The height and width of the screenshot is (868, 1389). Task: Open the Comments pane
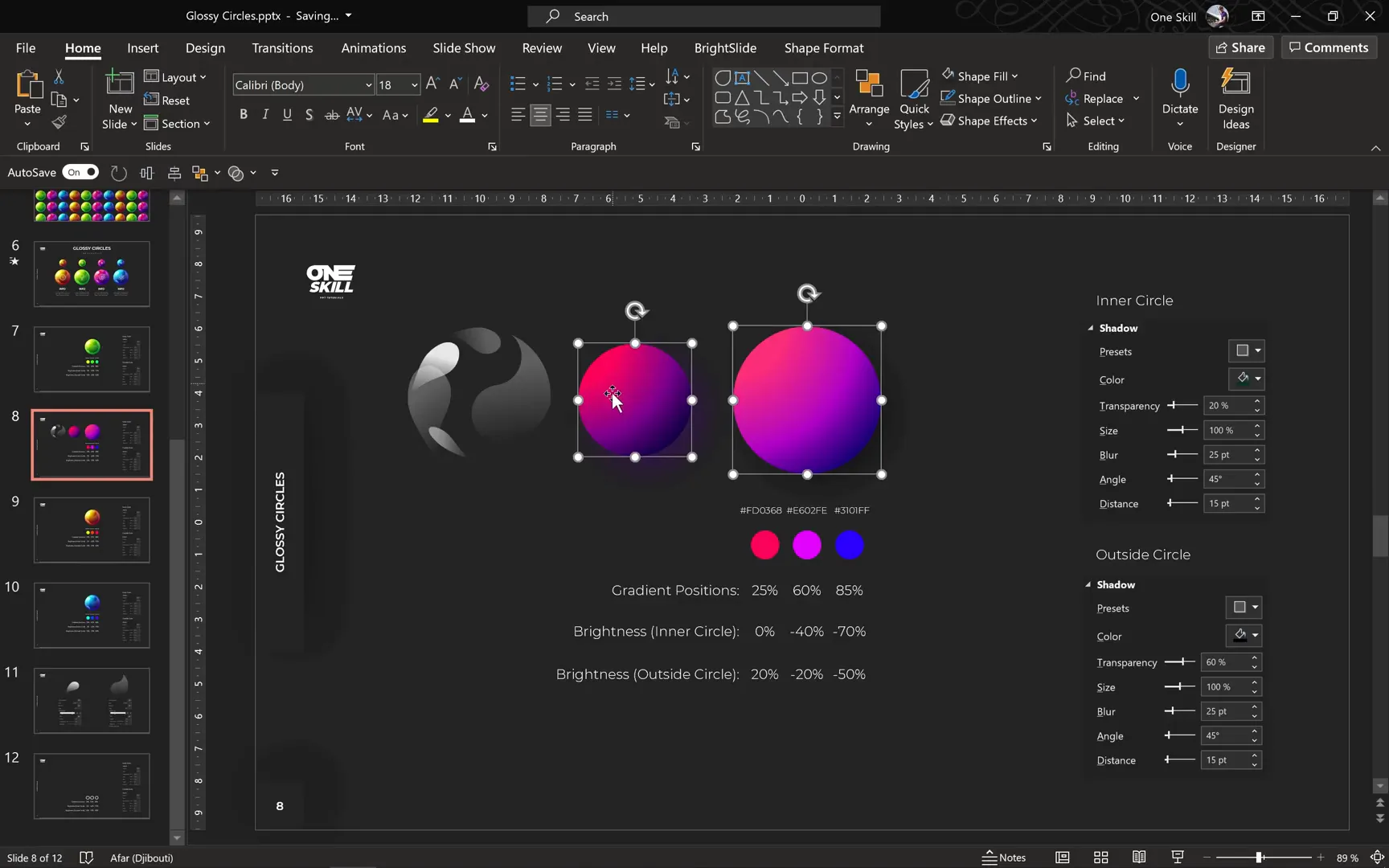click(x=1328, y=47)
